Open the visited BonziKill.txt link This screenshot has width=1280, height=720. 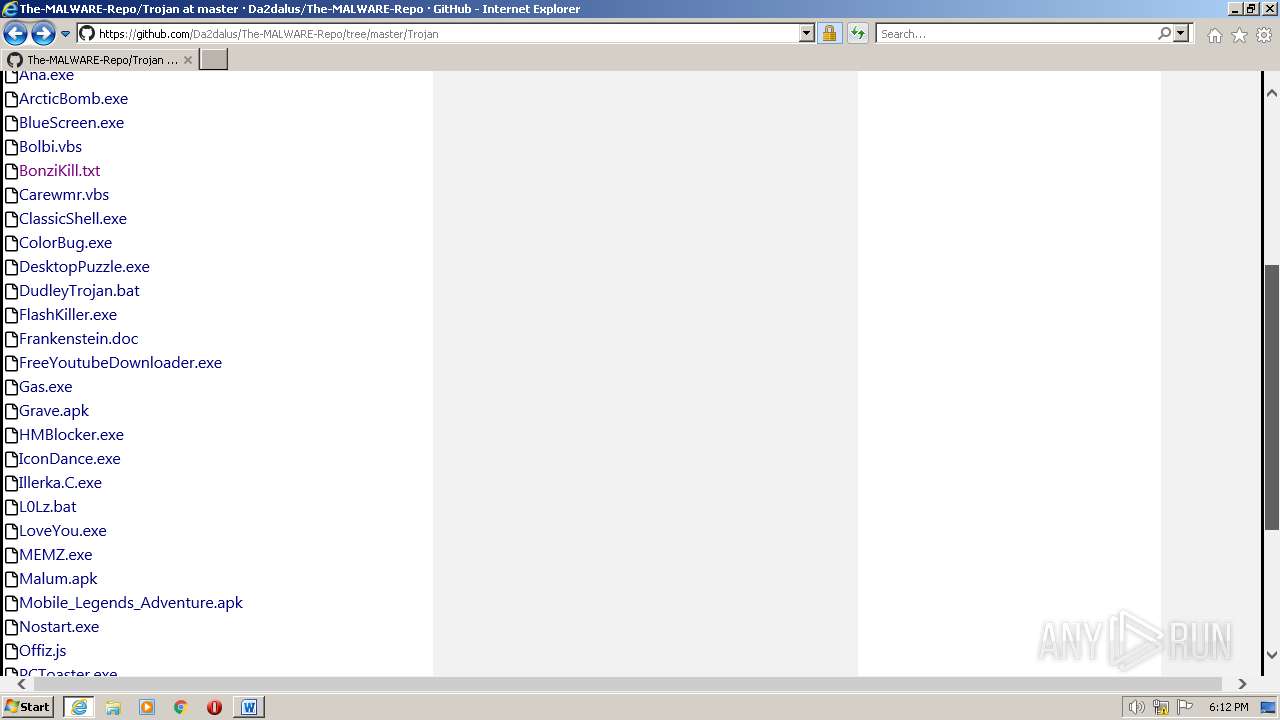click(59, 170)
